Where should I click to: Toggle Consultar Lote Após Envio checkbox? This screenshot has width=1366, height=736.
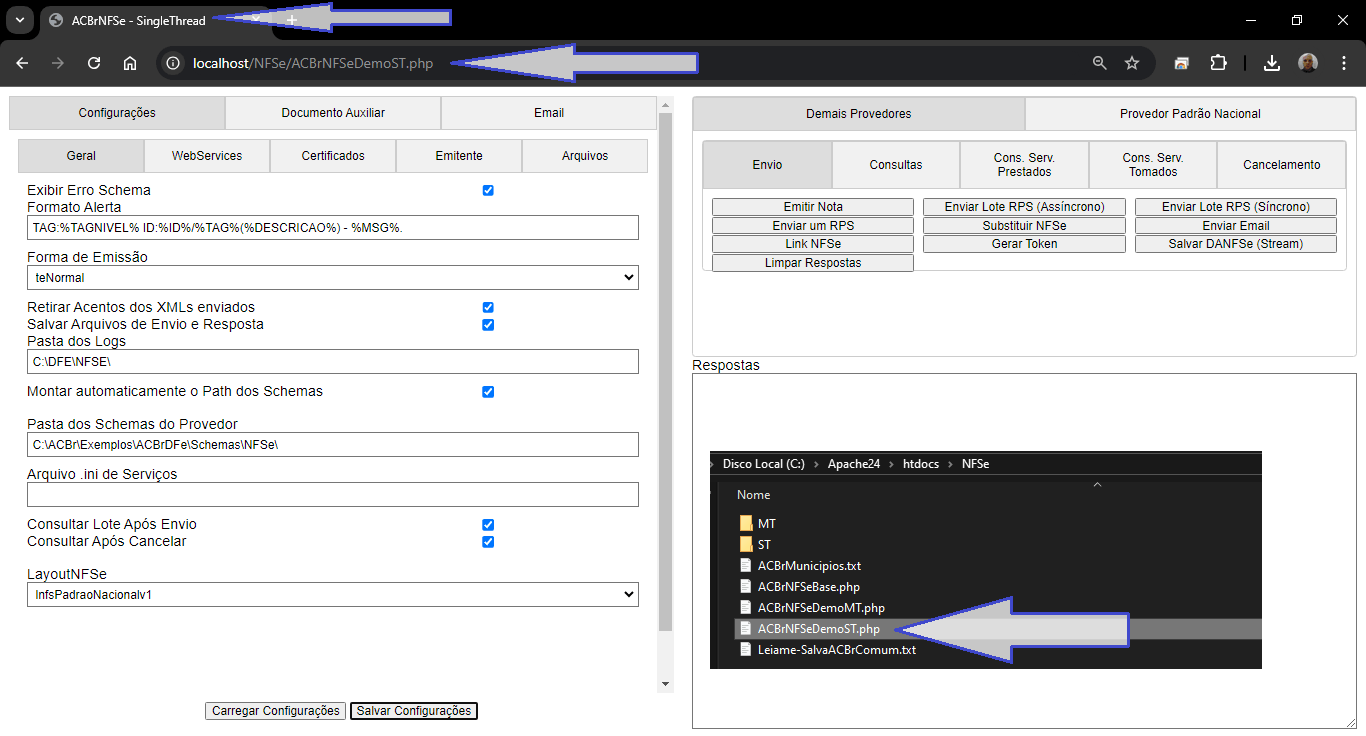[x=488, y=524]
